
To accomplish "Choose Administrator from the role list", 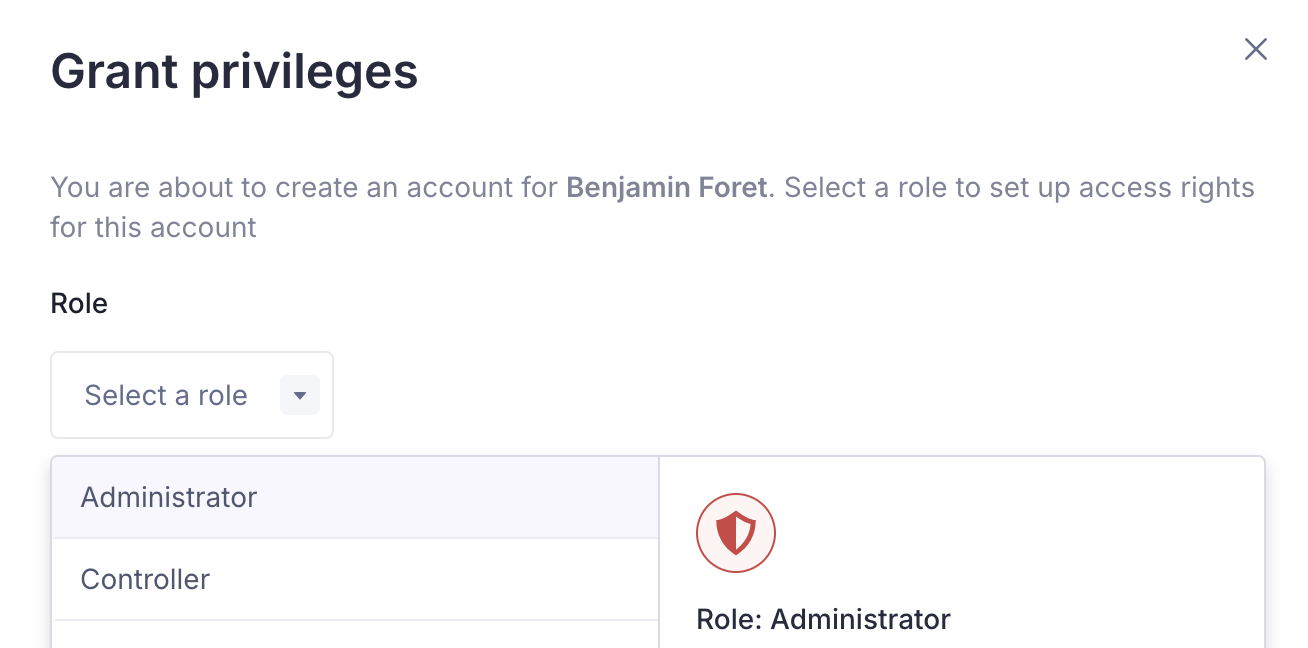I will pyautogui.click(x=169, y=497).
